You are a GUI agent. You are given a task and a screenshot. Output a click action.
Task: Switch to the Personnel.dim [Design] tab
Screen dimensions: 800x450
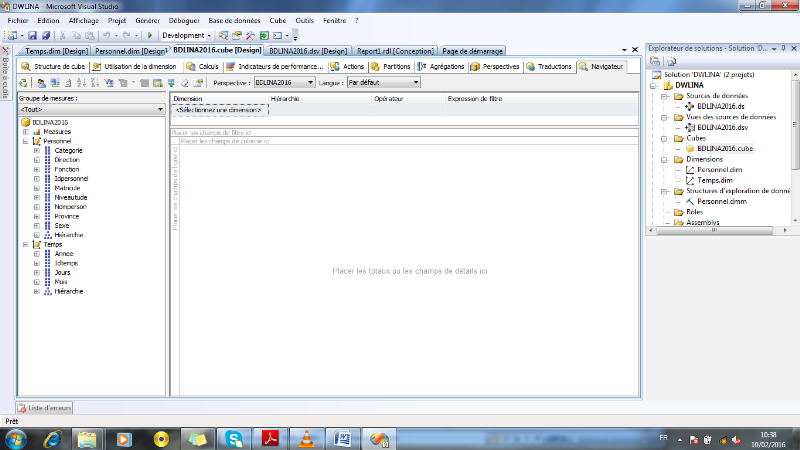130,50
